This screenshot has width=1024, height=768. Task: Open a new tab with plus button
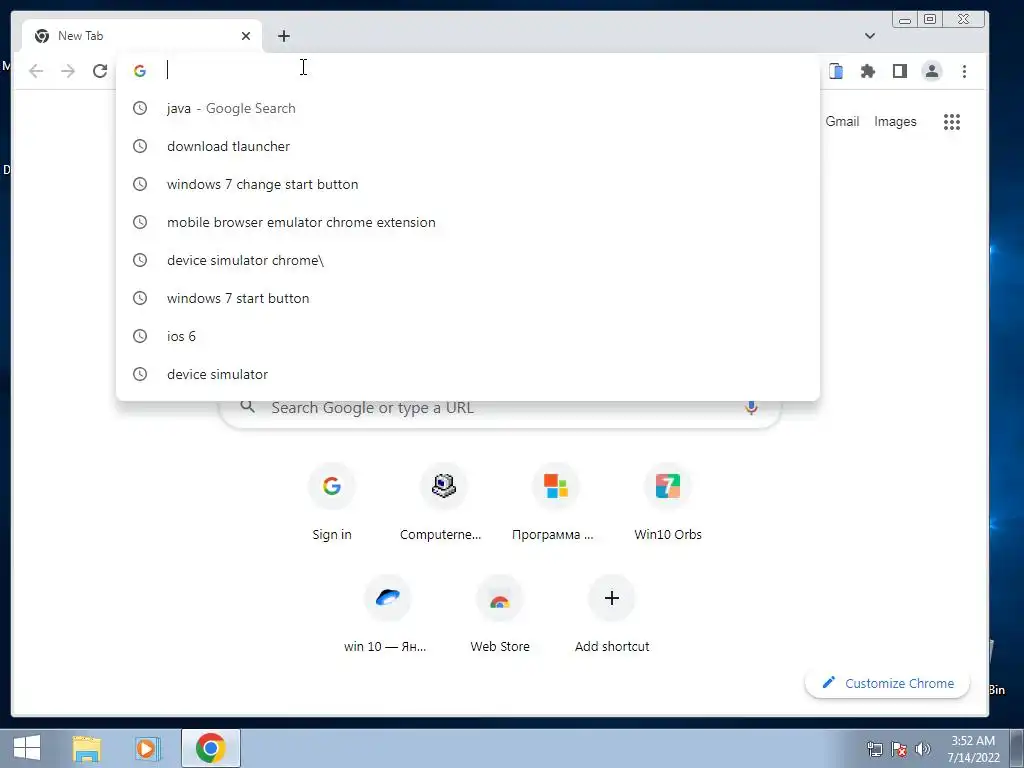pos(283,36)
